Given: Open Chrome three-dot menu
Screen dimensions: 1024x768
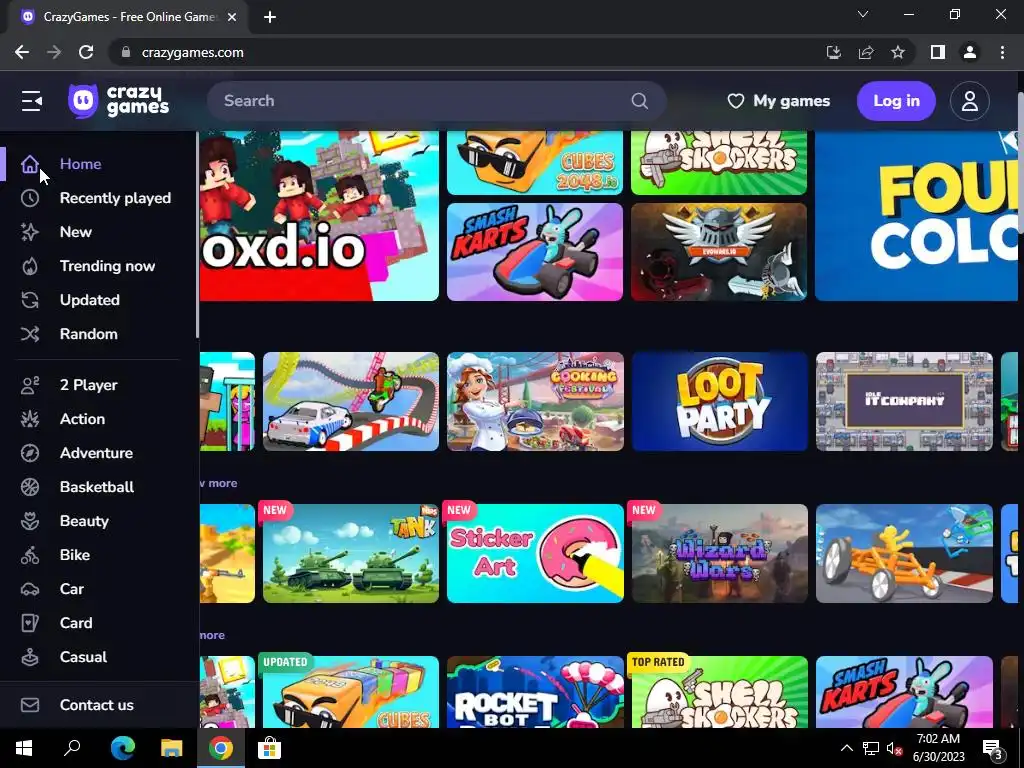Looking at the screenshot, I should pyautogui.click(x=1002, y=52).
